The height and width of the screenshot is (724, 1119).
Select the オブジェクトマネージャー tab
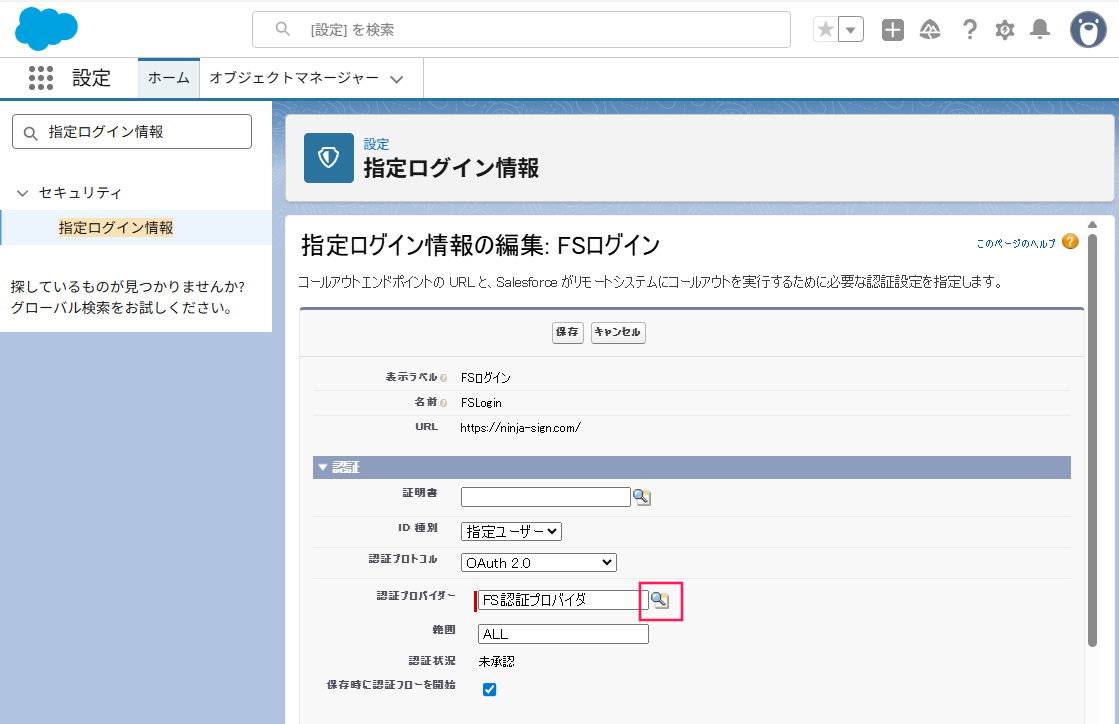pyautogui.click(x=294, y=78)
